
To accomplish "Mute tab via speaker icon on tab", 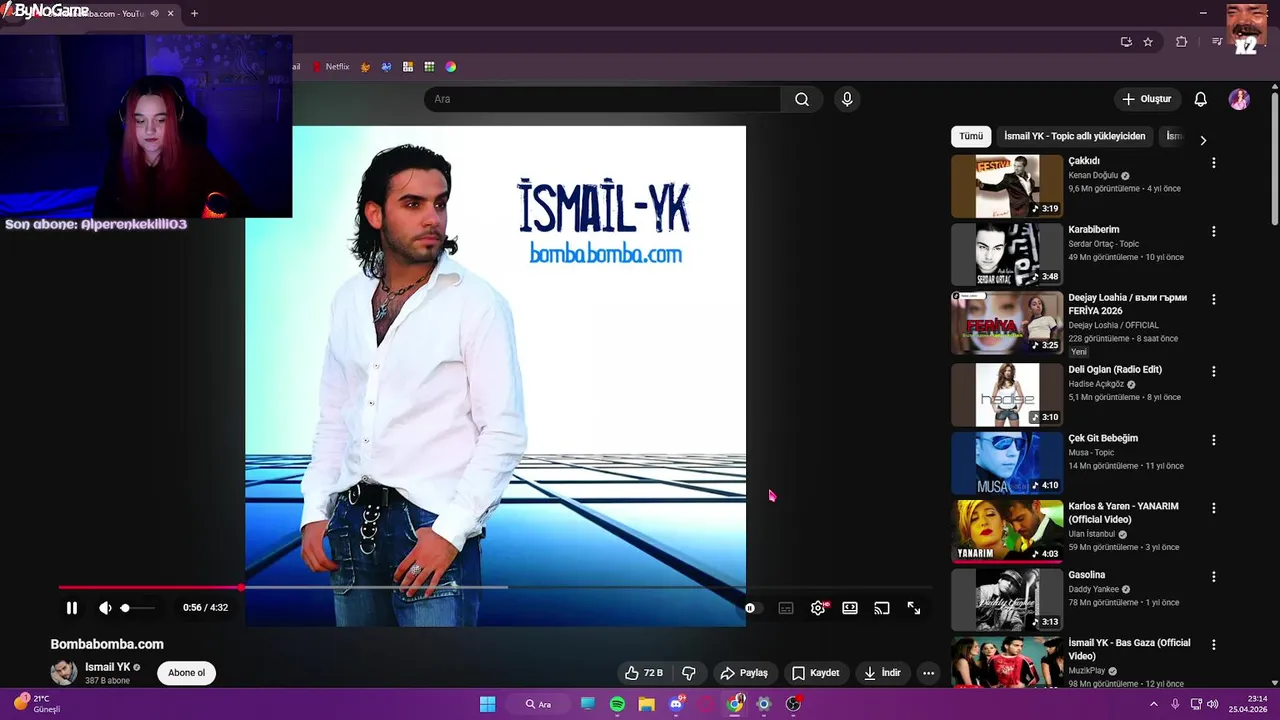I will (x=154, y=14).
